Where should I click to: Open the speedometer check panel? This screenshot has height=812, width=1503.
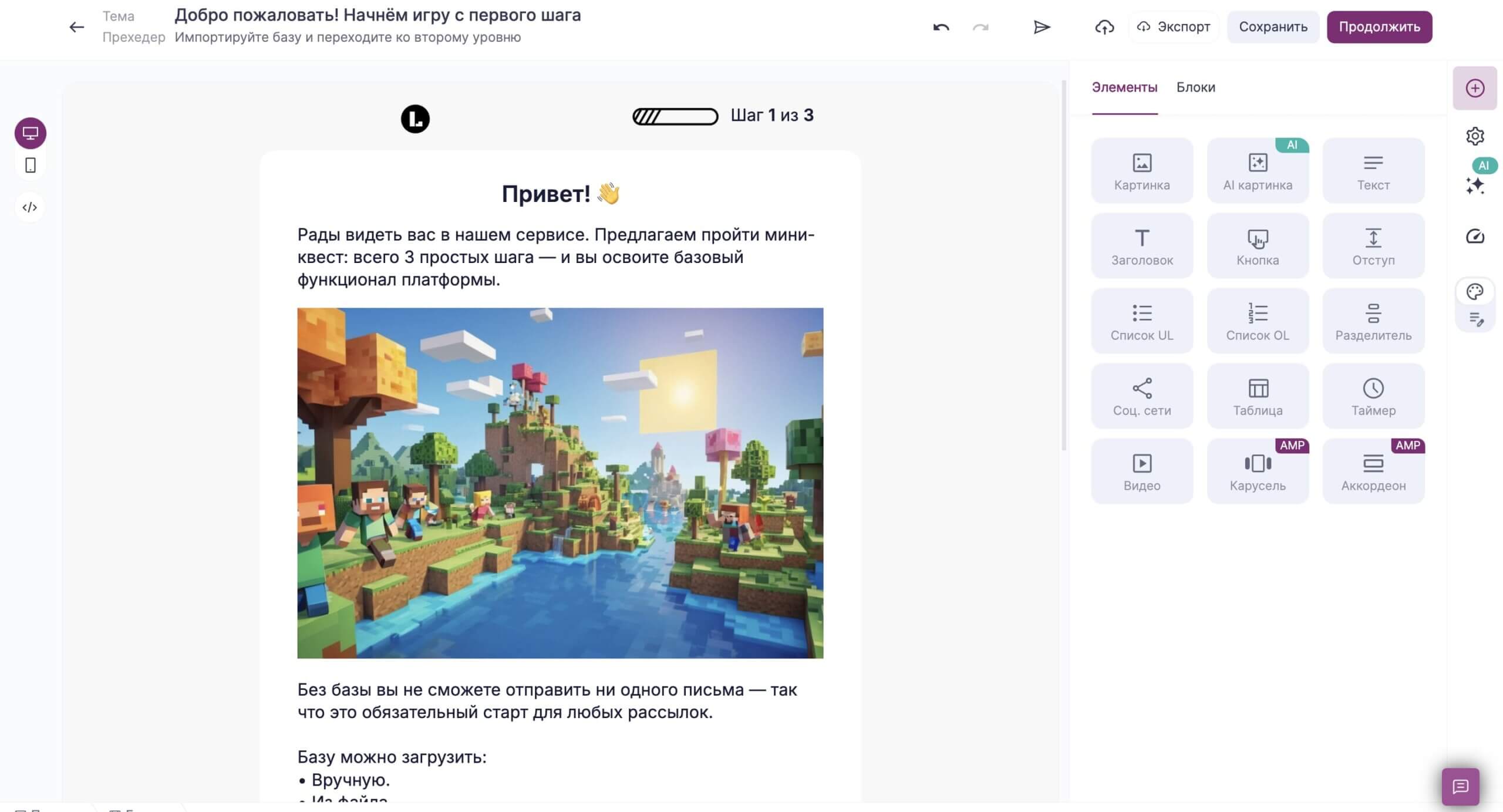coord(1475,236)
